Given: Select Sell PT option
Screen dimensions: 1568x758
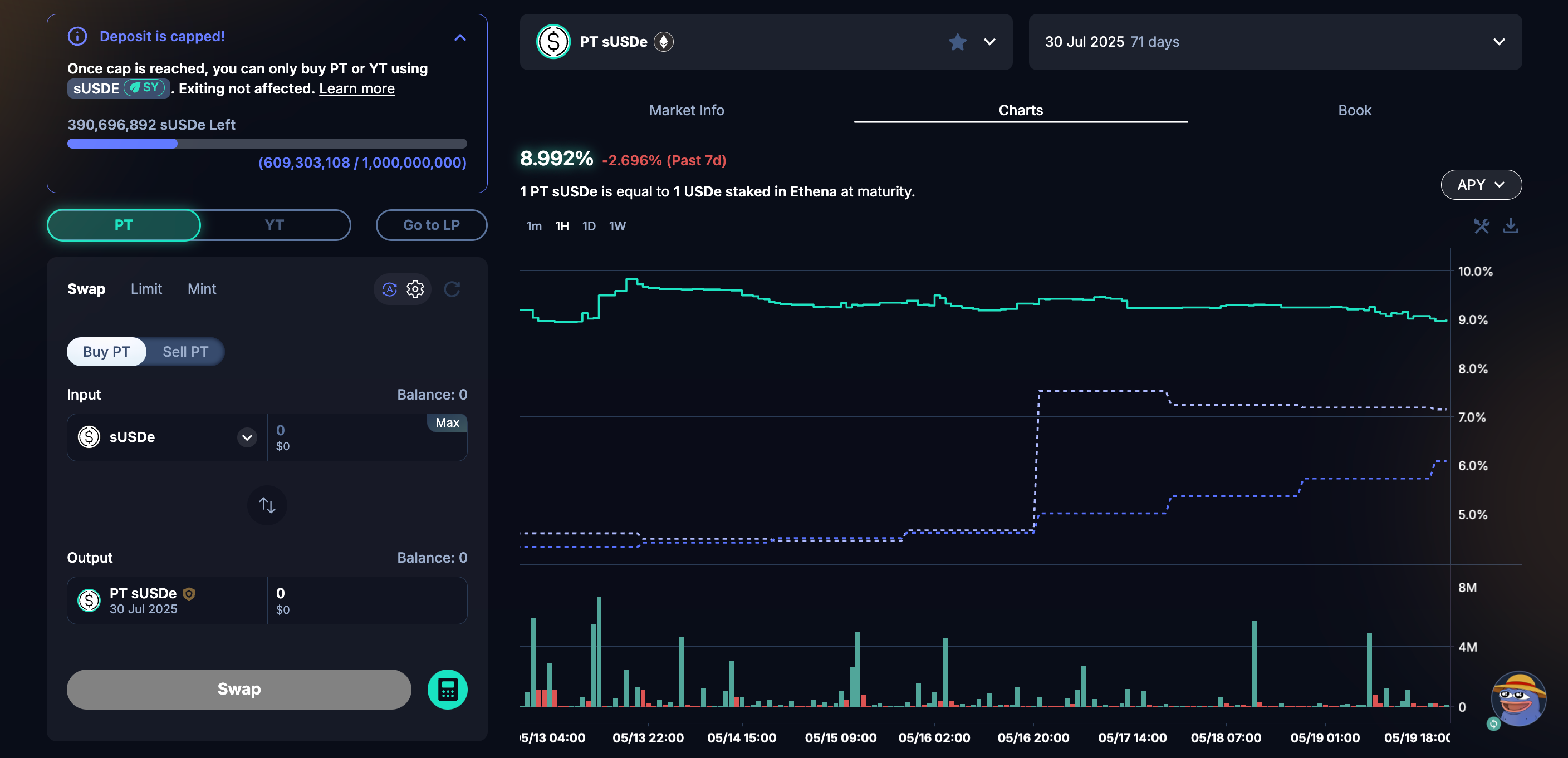Looking at the screenshot, I should pos(185,352).
